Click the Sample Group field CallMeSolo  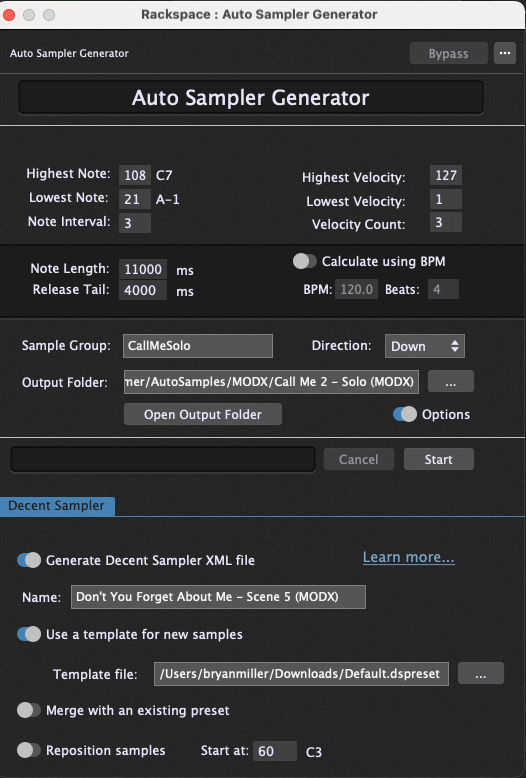pos(198,346)
